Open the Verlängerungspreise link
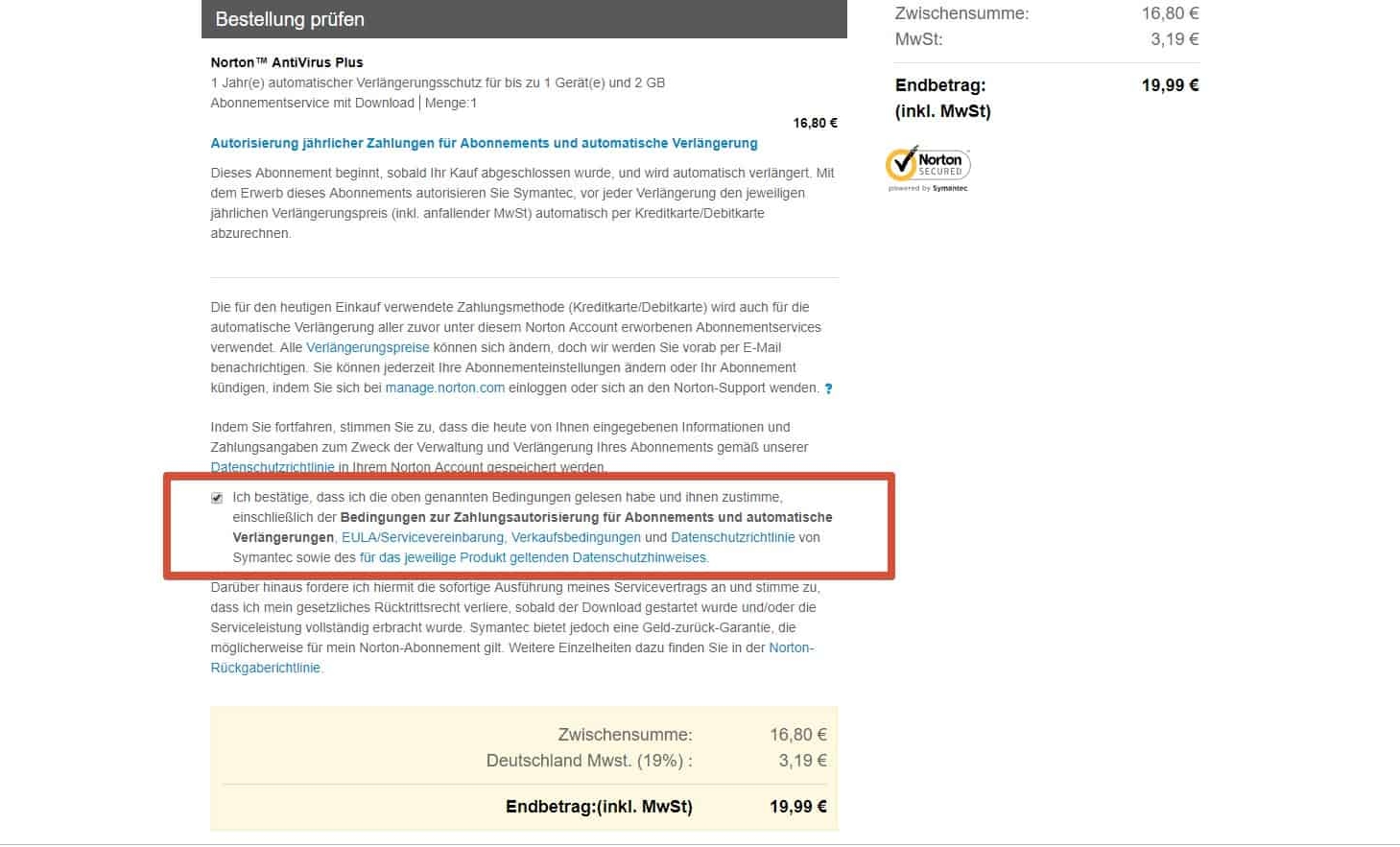The height and width of the screenshot is (847, 1400). pos(368,347)
